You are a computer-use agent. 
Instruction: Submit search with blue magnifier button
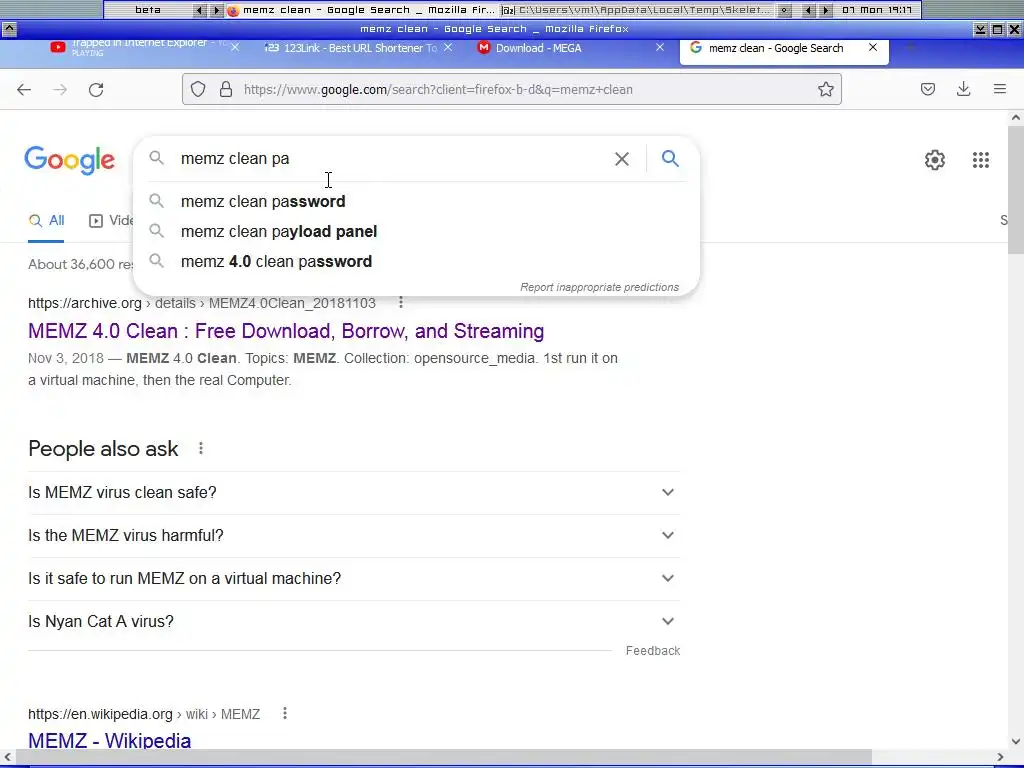coord(670,158)
